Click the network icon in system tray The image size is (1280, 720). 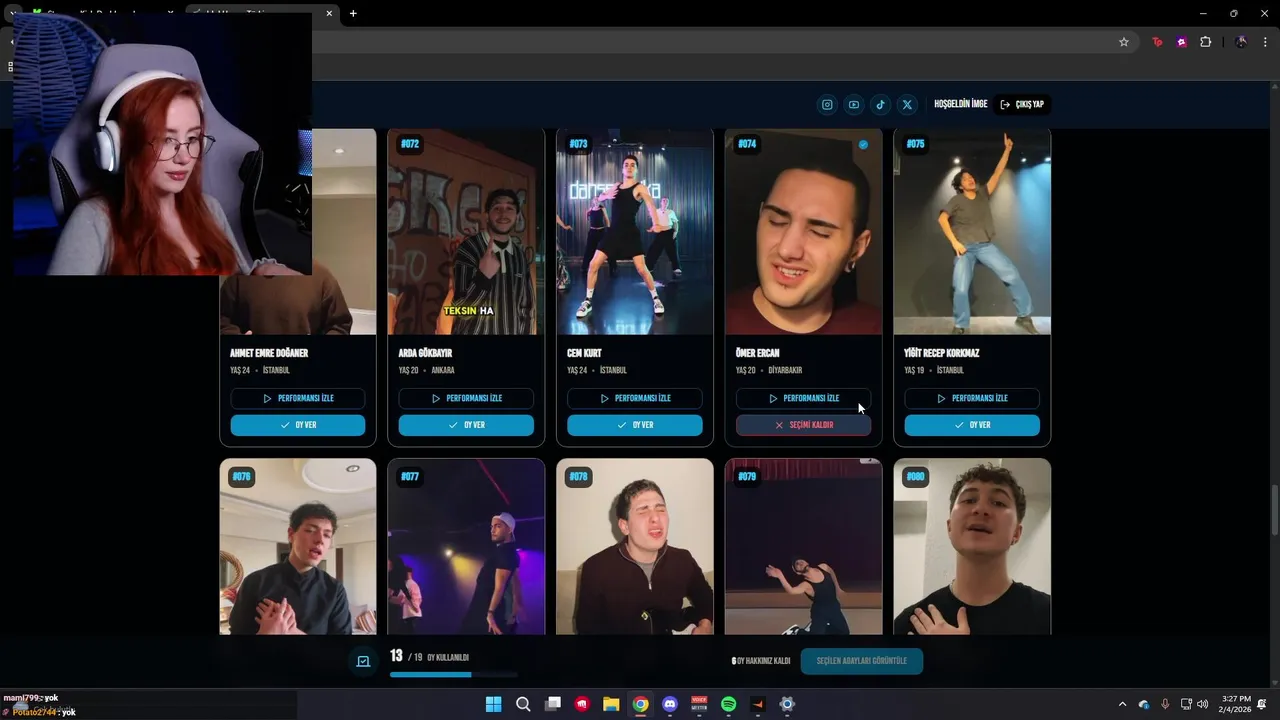pyautogui.click(x=1186, y=704)
